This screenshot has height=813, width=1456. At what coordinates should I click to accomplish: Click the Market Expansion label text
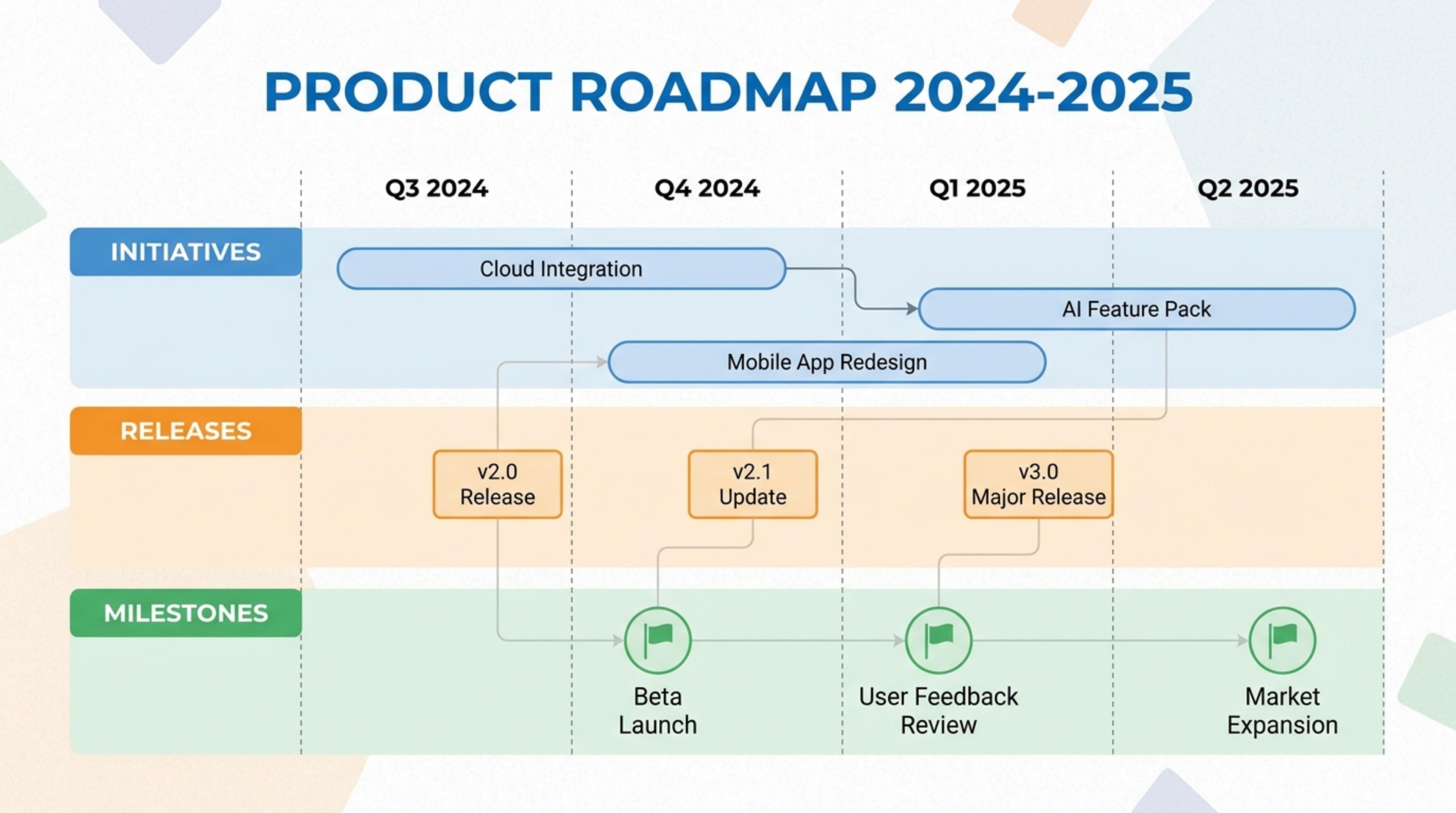point(1282,711)
